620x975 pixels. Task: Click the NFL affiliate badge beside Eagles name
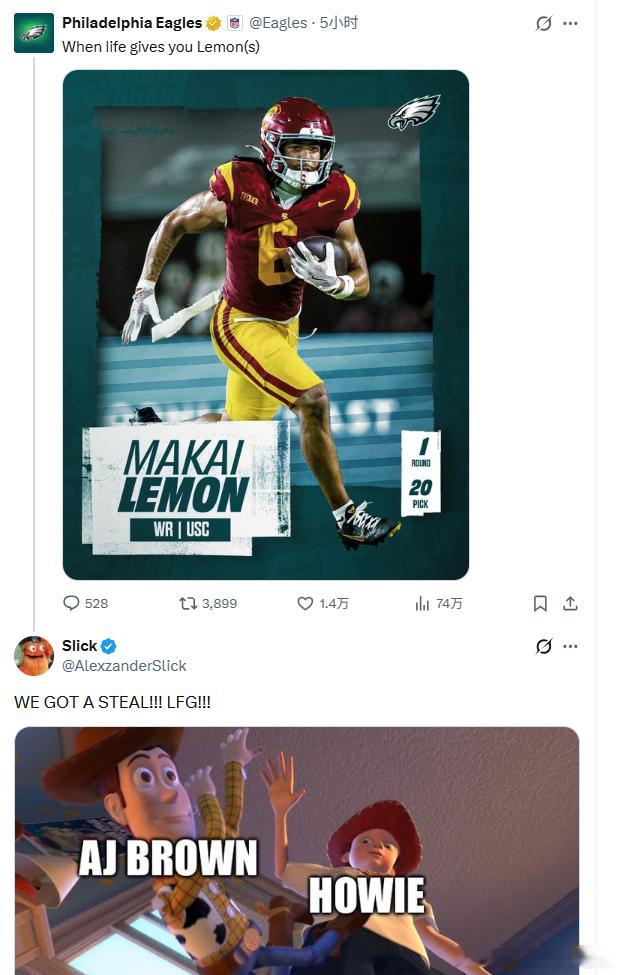(234, 24)
